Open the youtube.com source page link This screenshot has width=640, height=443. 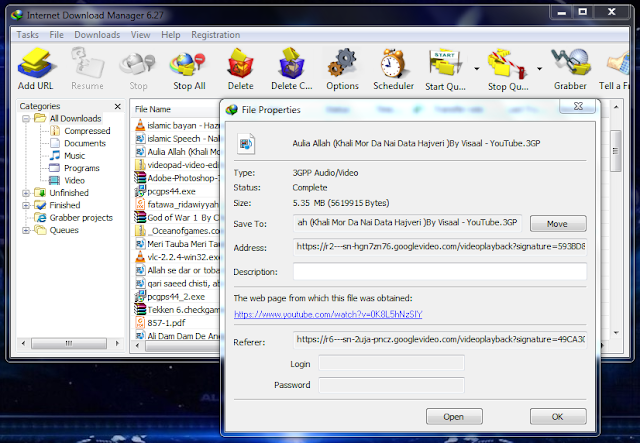[328, 314]
